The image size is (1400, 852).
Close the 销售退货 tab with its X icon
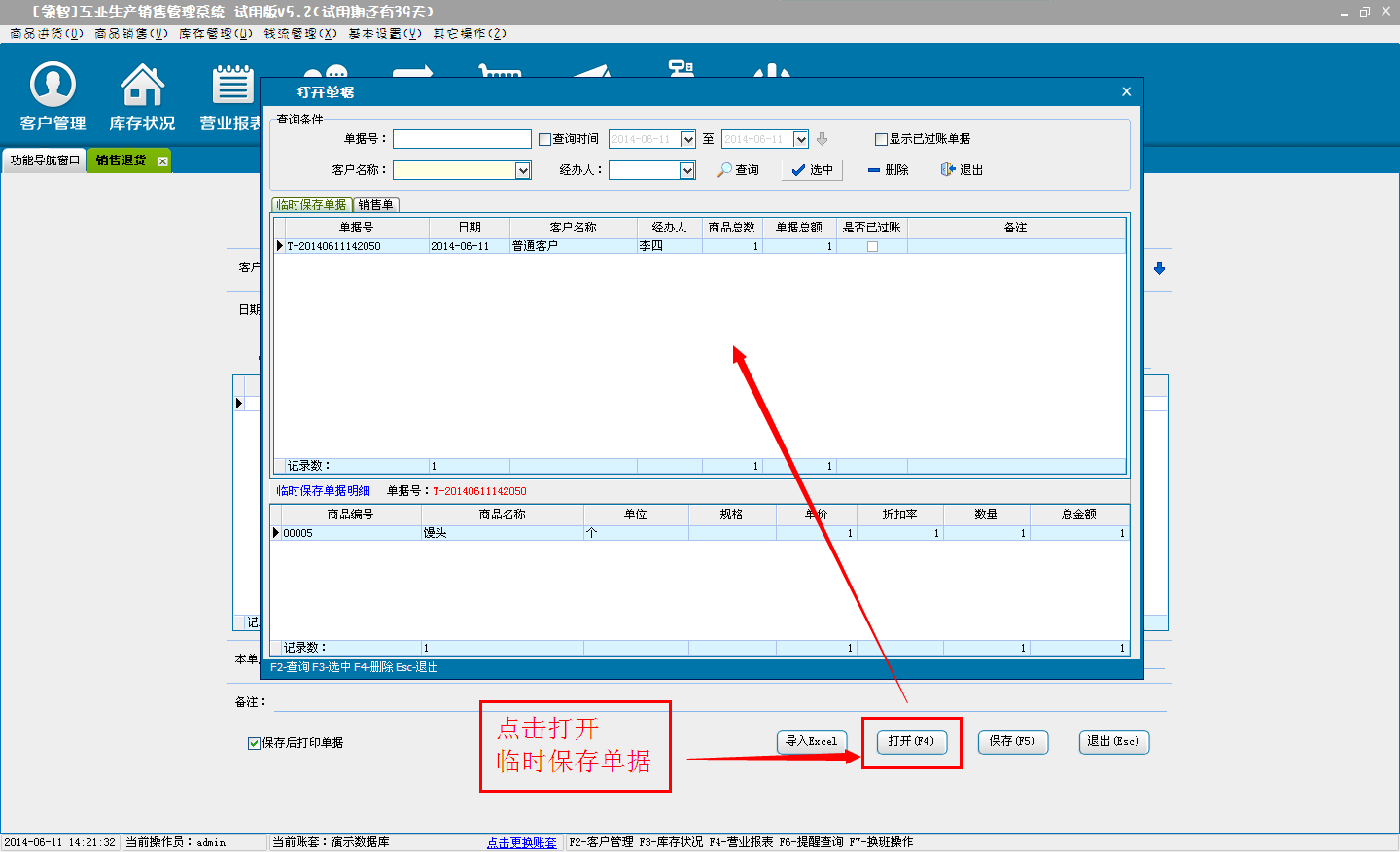tap(162, 161)
